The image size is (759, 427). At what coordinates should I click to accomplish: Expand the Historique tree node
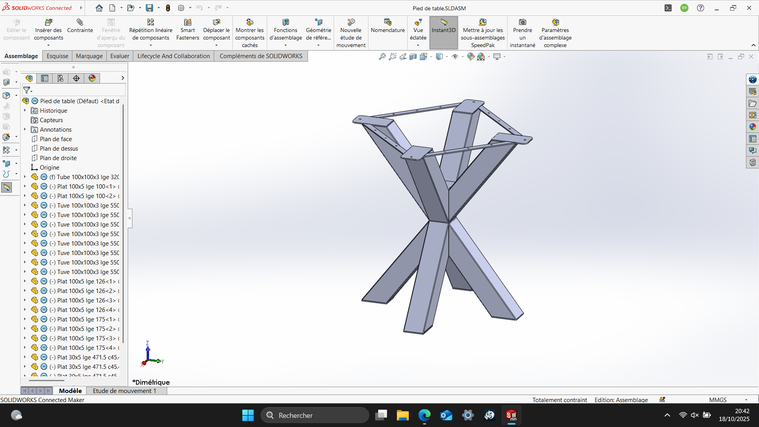[x=25, y=111]
